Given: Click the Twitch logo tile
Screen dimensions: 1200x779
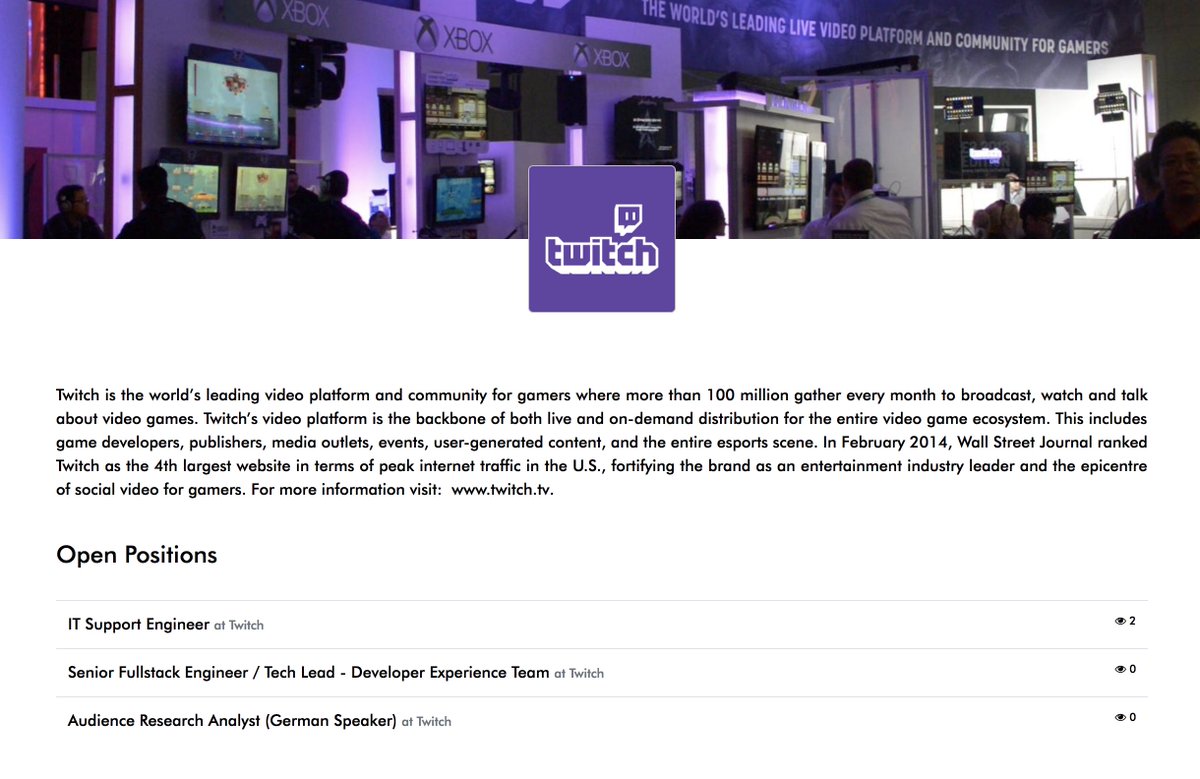Looking at the screenshot, I should tap(602, 239).
